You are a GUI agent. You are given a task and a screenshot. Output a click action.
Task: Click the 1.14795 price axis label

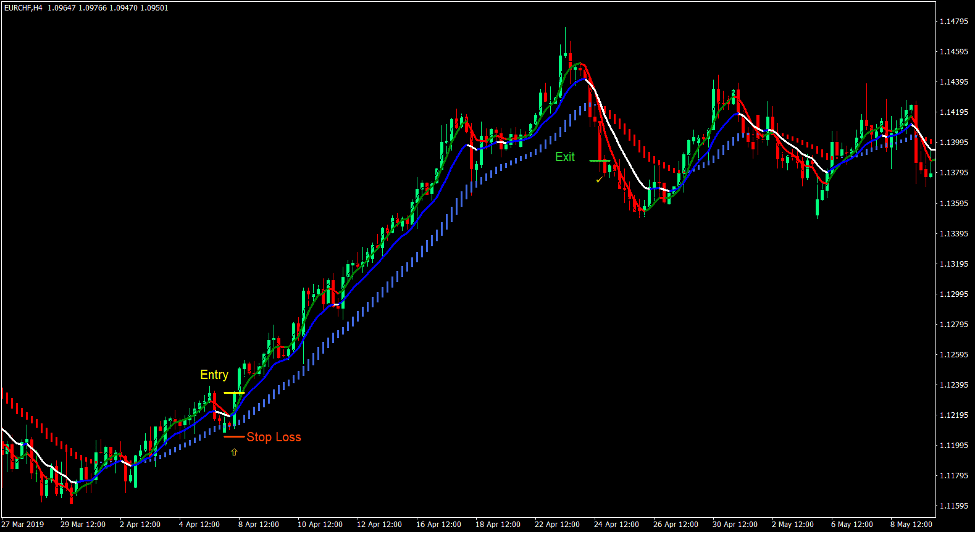[953, 21]
